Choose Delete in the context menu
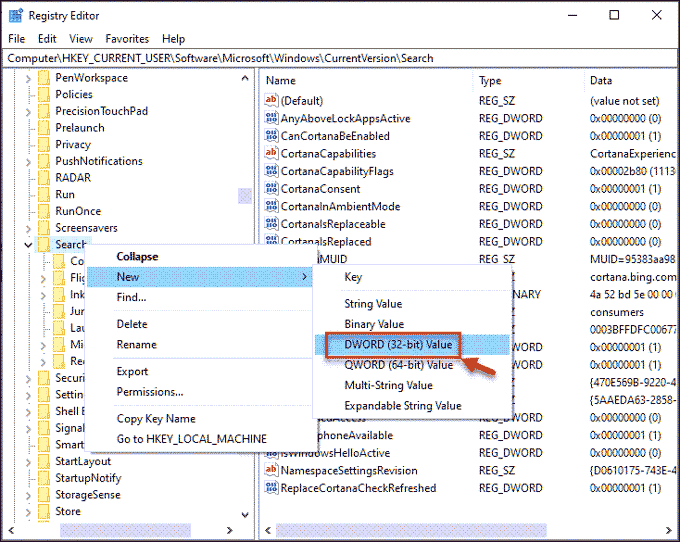Screen dimensions: 680x542 coord(199,324)
